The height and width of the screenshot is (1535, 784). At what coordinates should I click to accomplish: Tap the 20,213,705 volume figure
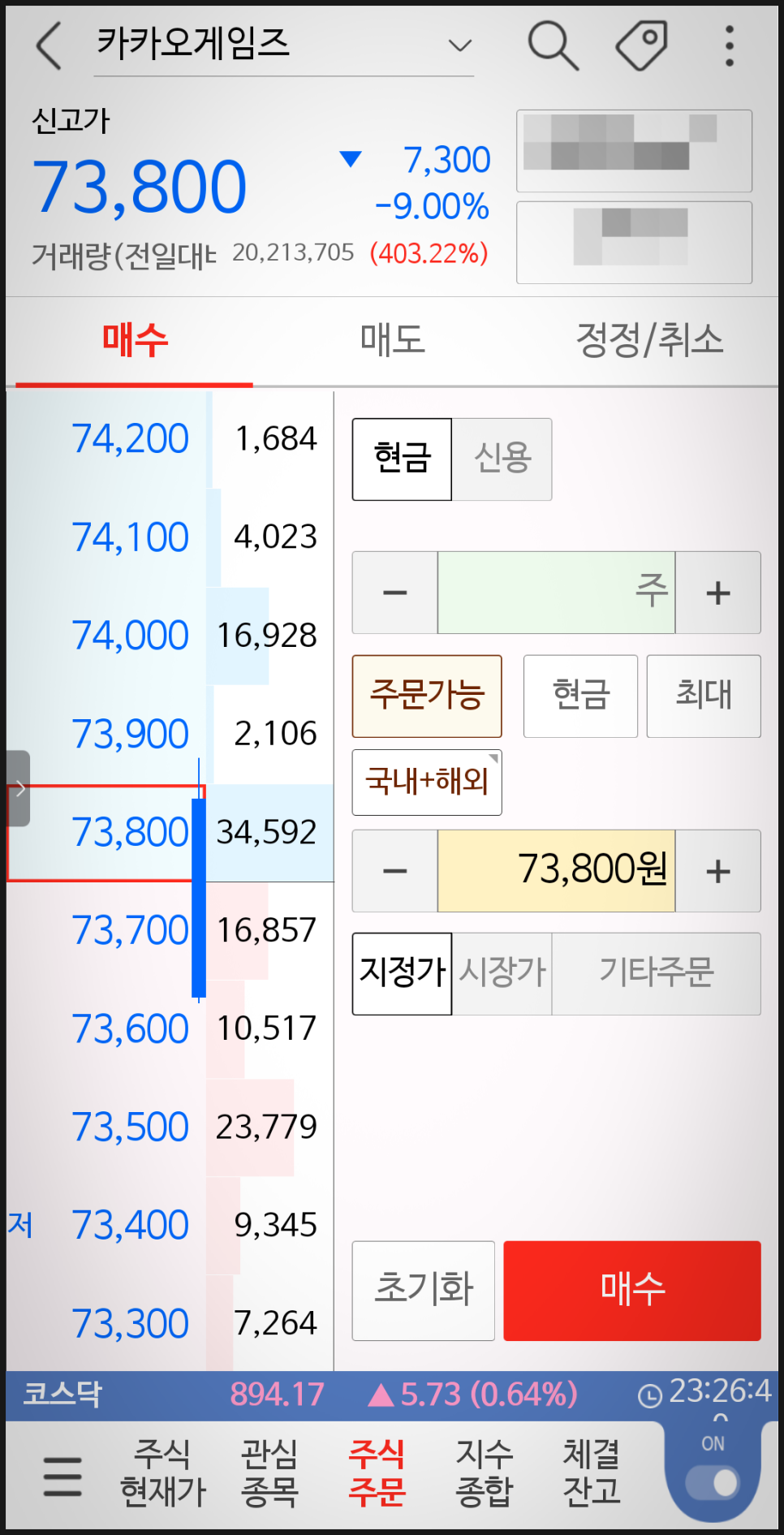coord(293,253)
